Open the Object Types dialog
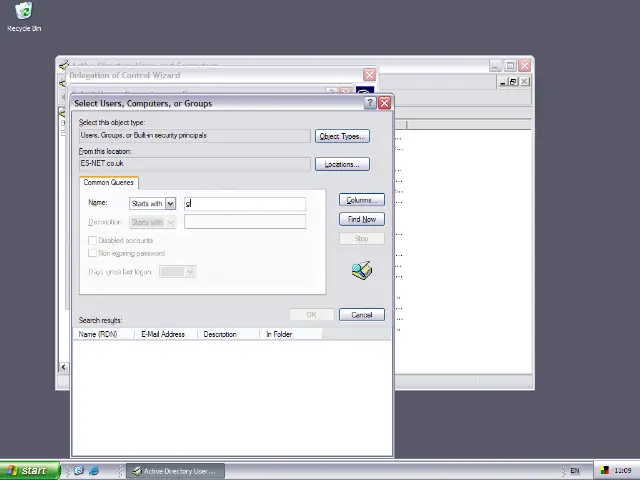Viewport: 640px width, 480px height. [342, 136]
